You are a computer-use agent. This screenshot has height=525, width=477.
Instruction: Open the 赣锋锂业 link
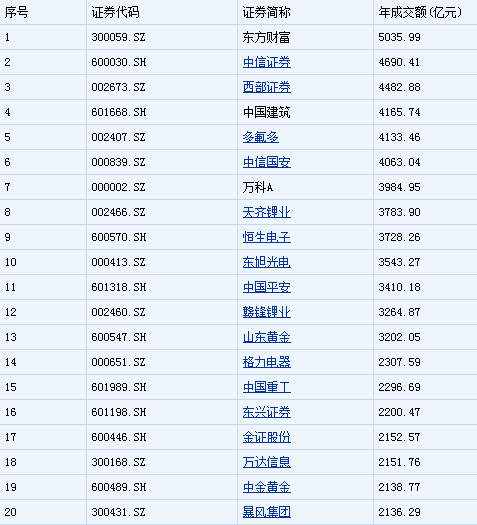tap(267, 312)
